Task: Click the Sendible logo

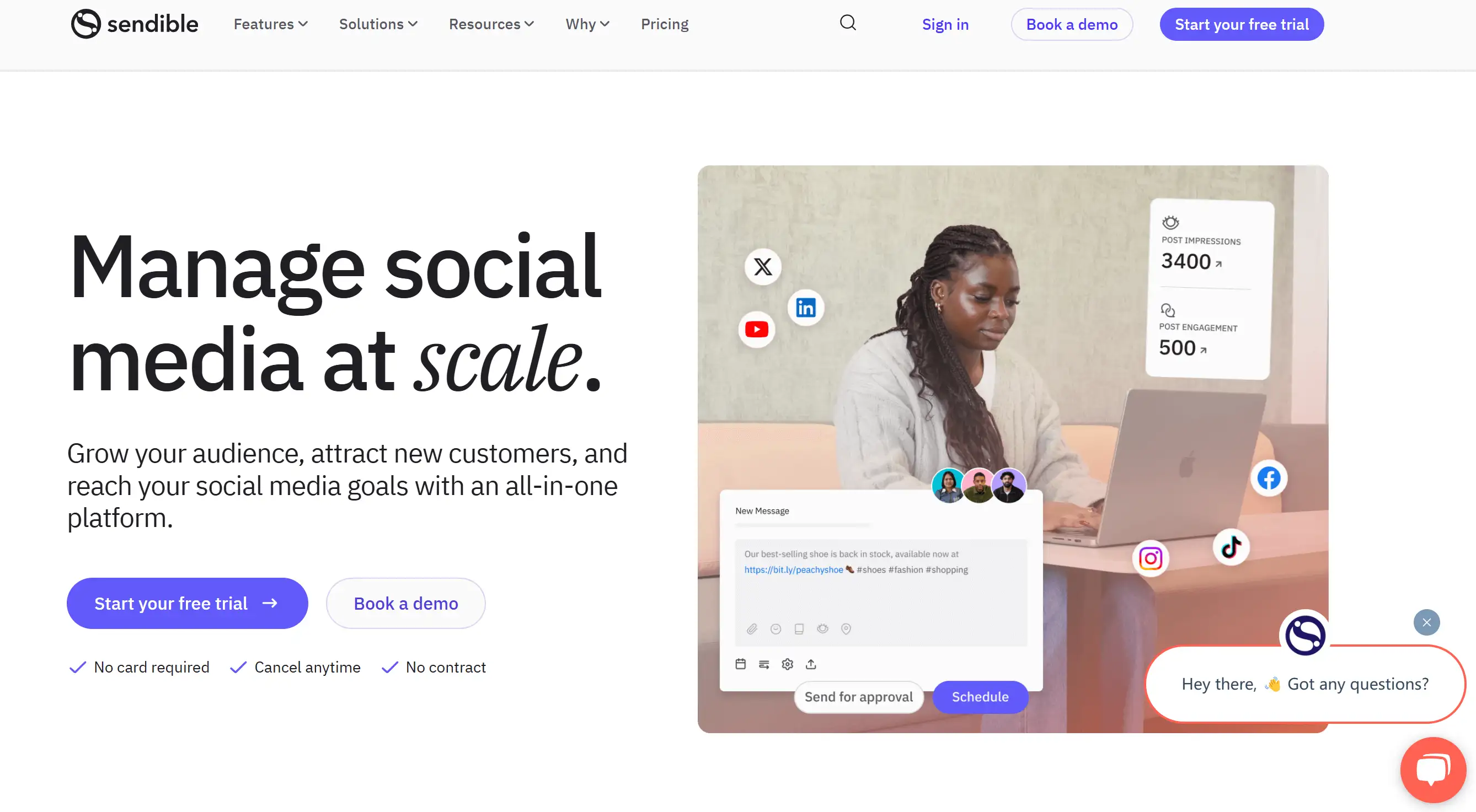Action: tap(135, 24)
